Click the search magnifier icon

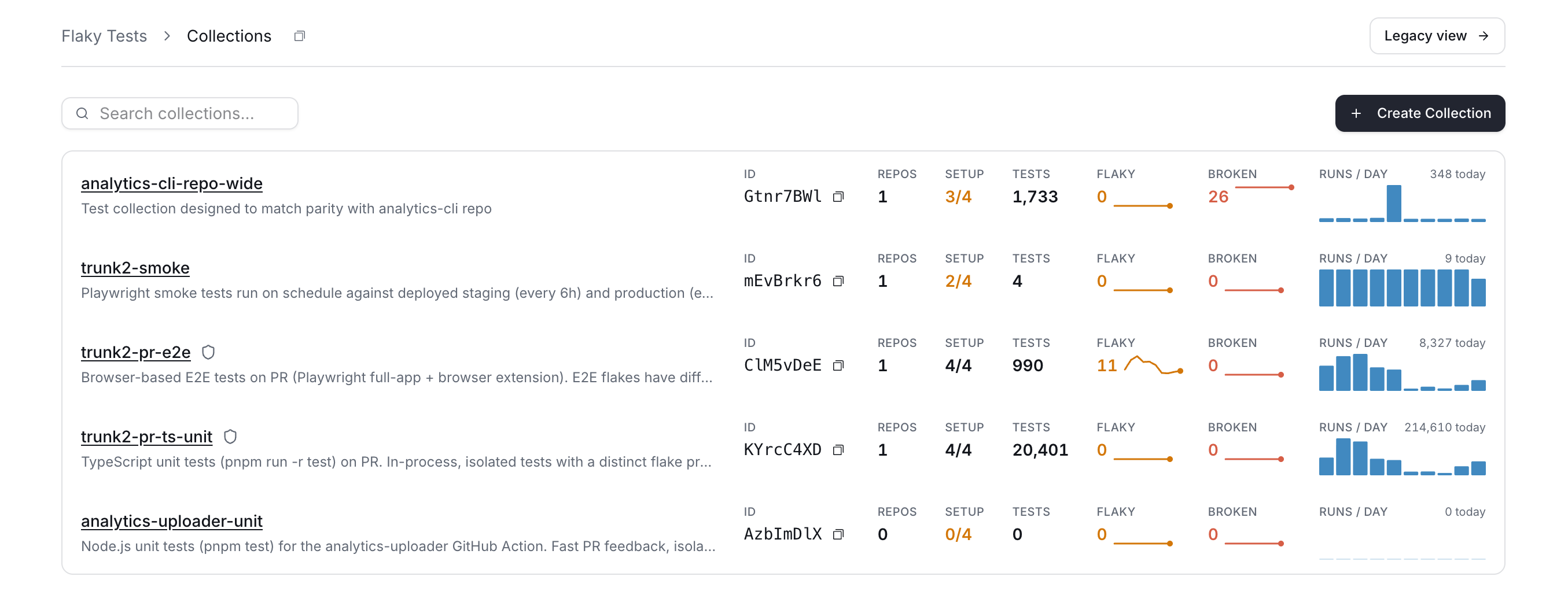[82, 114]
